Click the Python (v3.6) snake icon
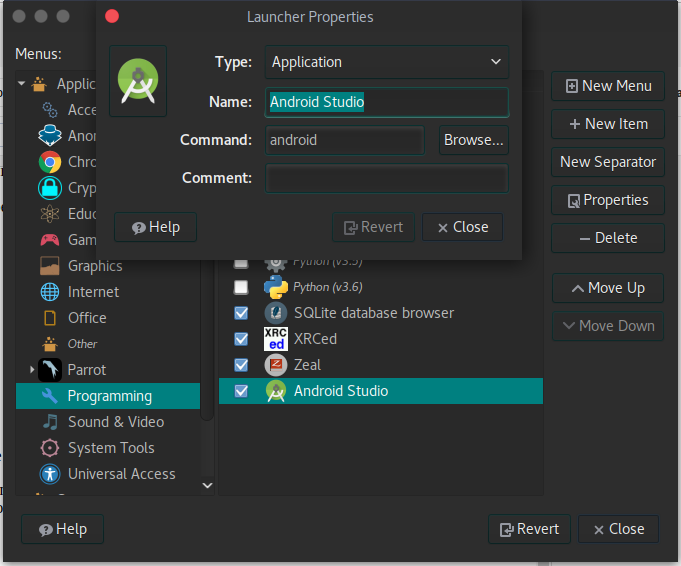This screenshot has width=681, height=566. point(276,287)
